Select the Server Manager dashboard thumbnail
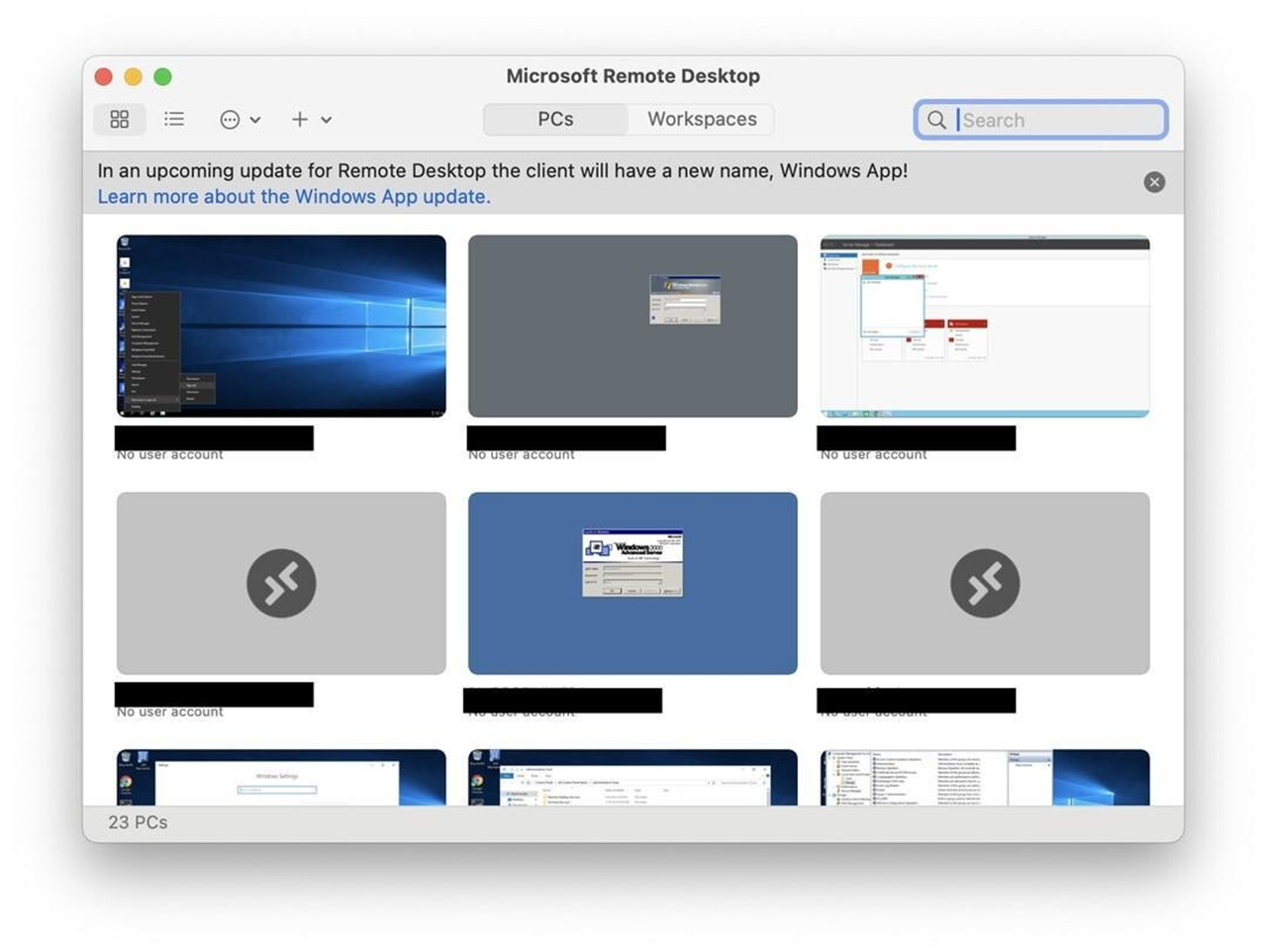 coord(984,325)
